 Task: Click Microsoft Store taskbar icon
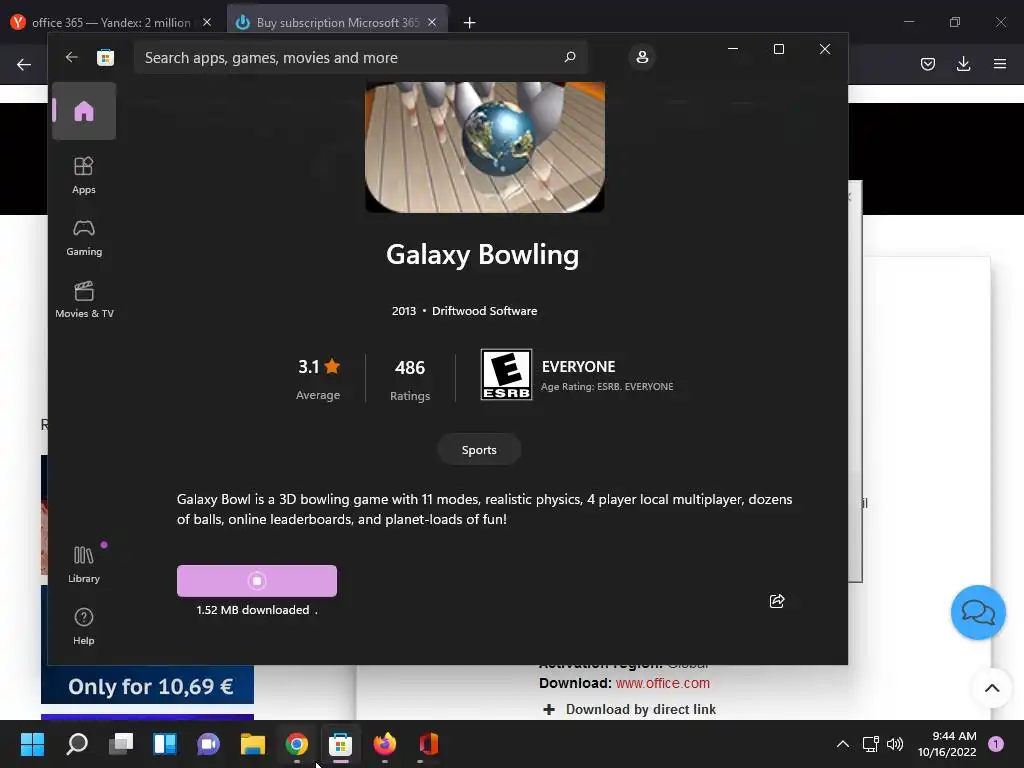(x=340, y=744)
